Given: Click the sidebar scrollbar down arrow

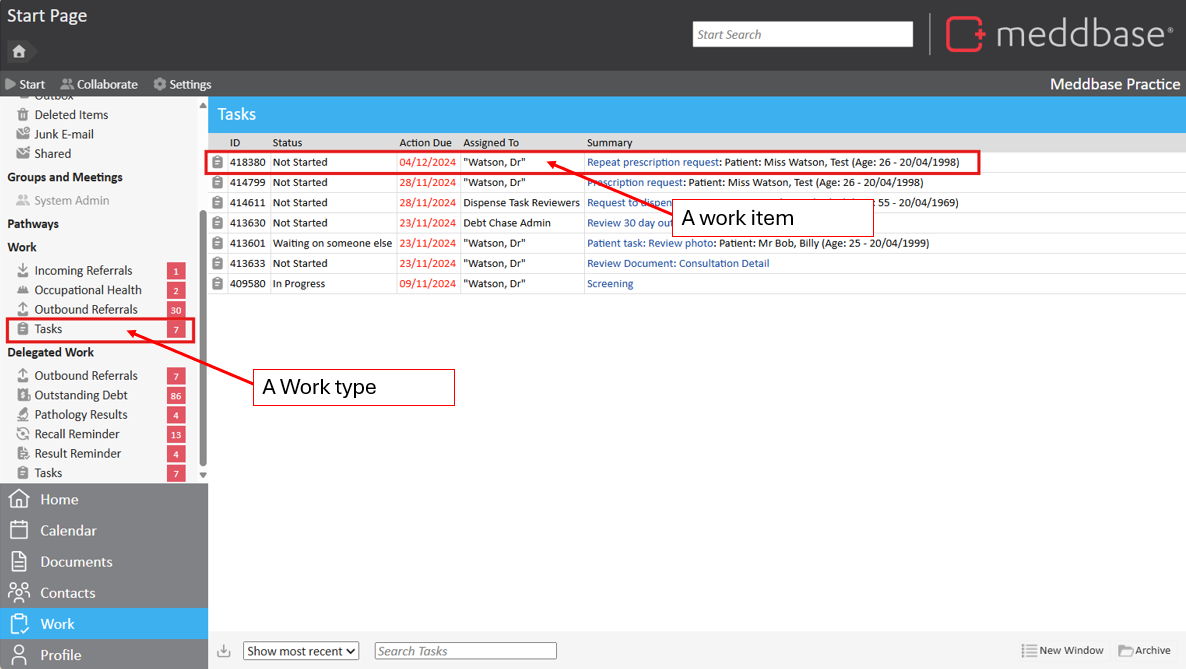Looking at the screenshot, I should click(x=203, y=476).
